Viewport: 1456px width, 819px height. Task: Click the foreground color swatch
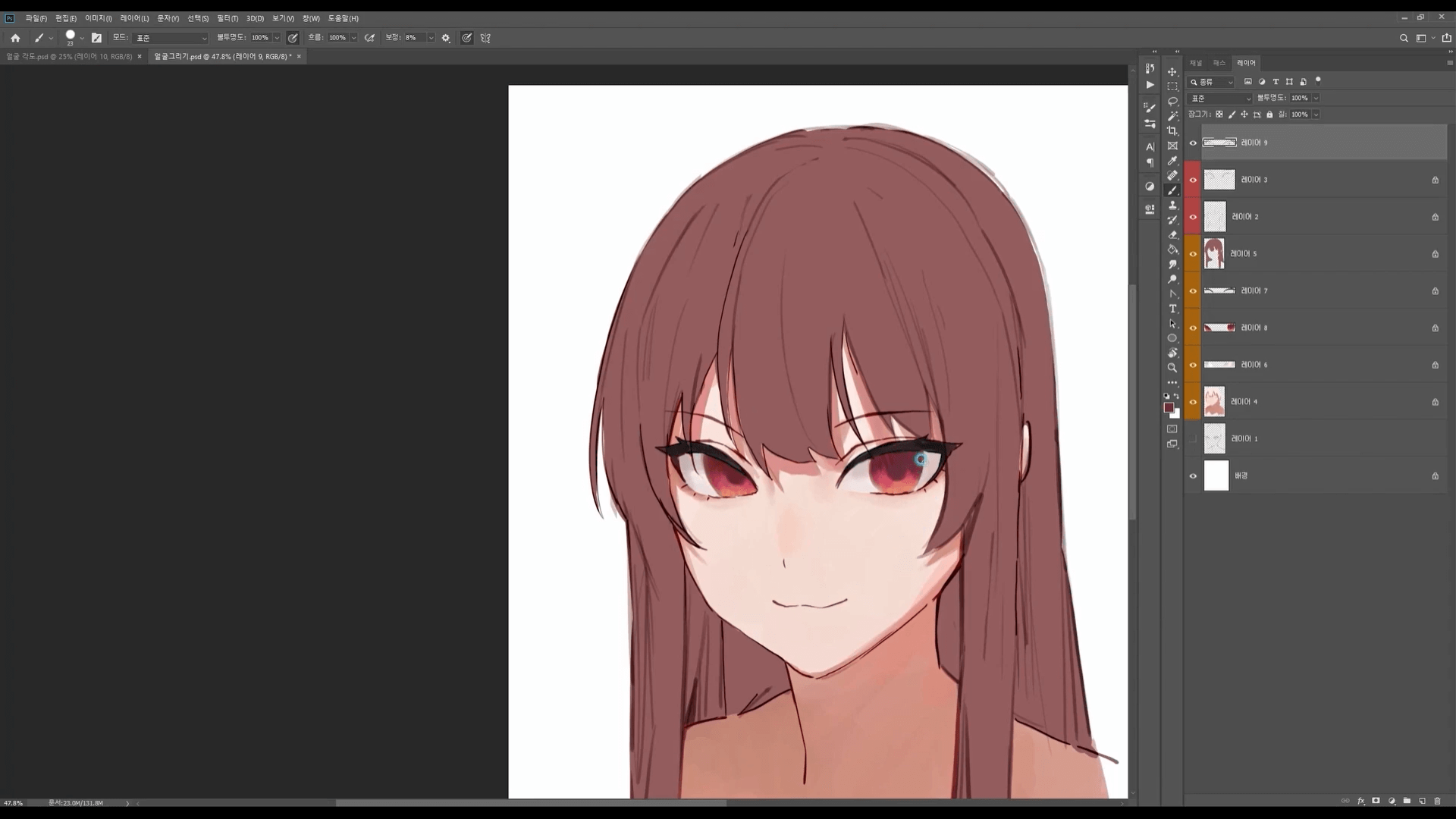(1169, 408)
